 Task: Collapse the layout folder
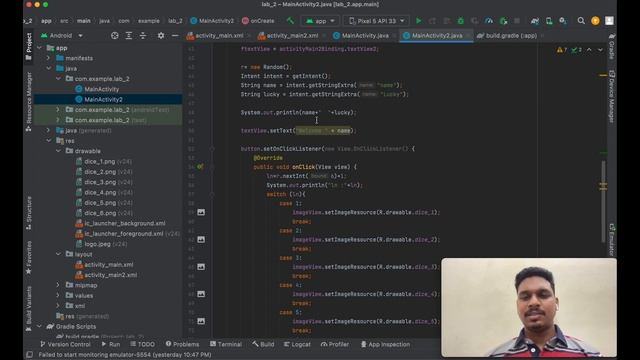click(58, 254)
